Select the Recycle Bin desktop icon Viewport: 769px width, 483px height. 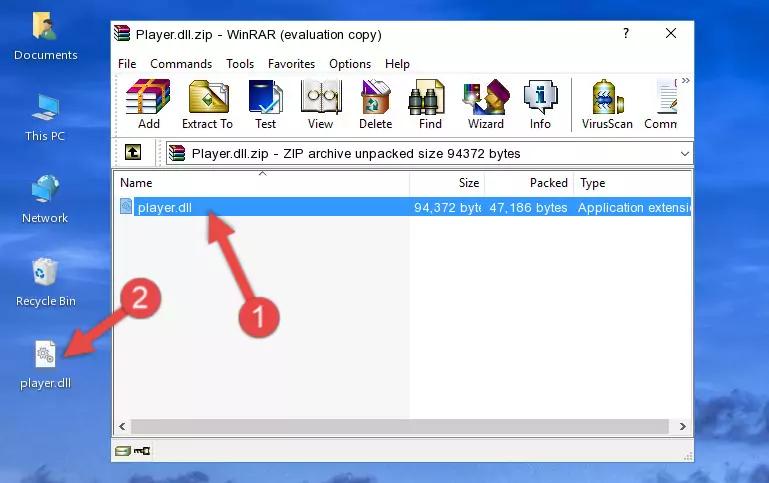pos(45,282)
